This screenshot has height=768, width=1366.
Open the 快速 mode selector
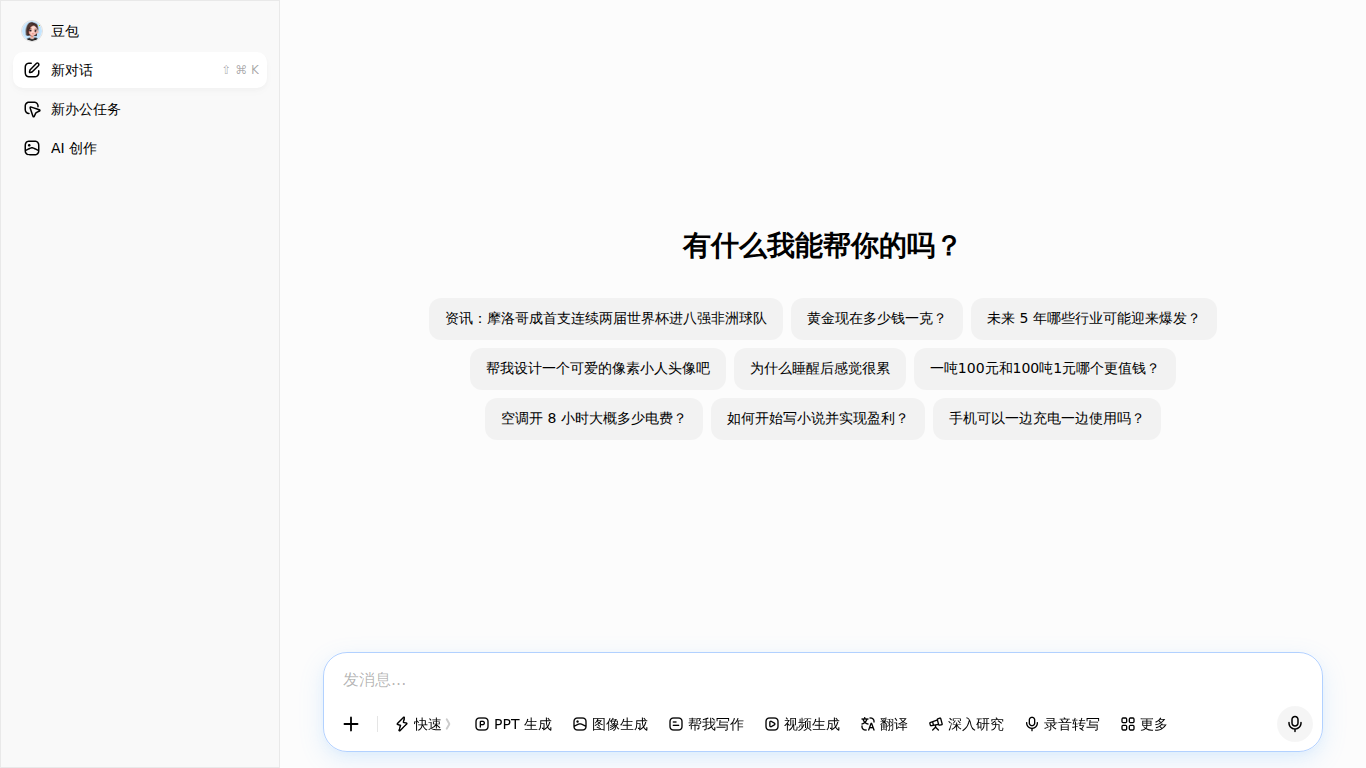pyautogui.click(x=423, y=724)
